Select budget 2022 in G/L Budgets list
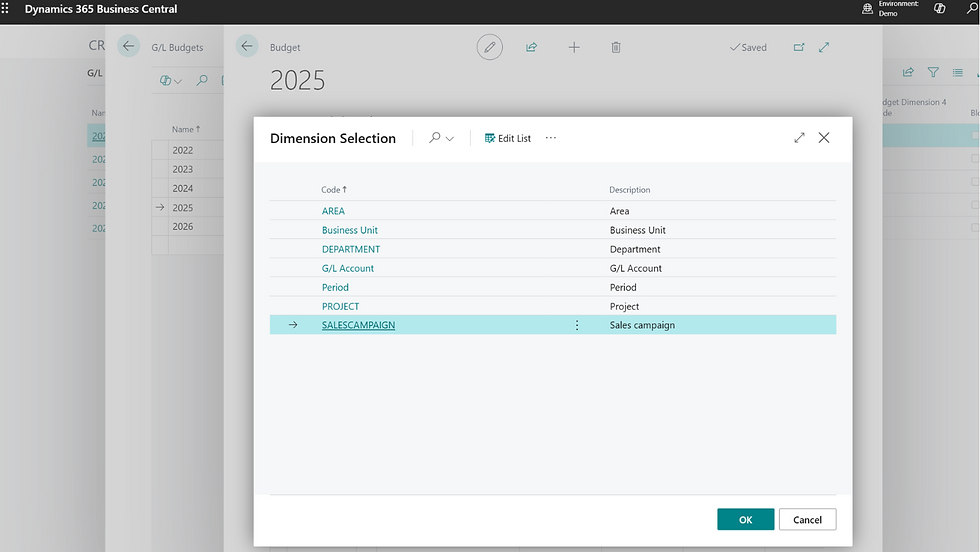This screenshot has height=552, width=980. 182,150
